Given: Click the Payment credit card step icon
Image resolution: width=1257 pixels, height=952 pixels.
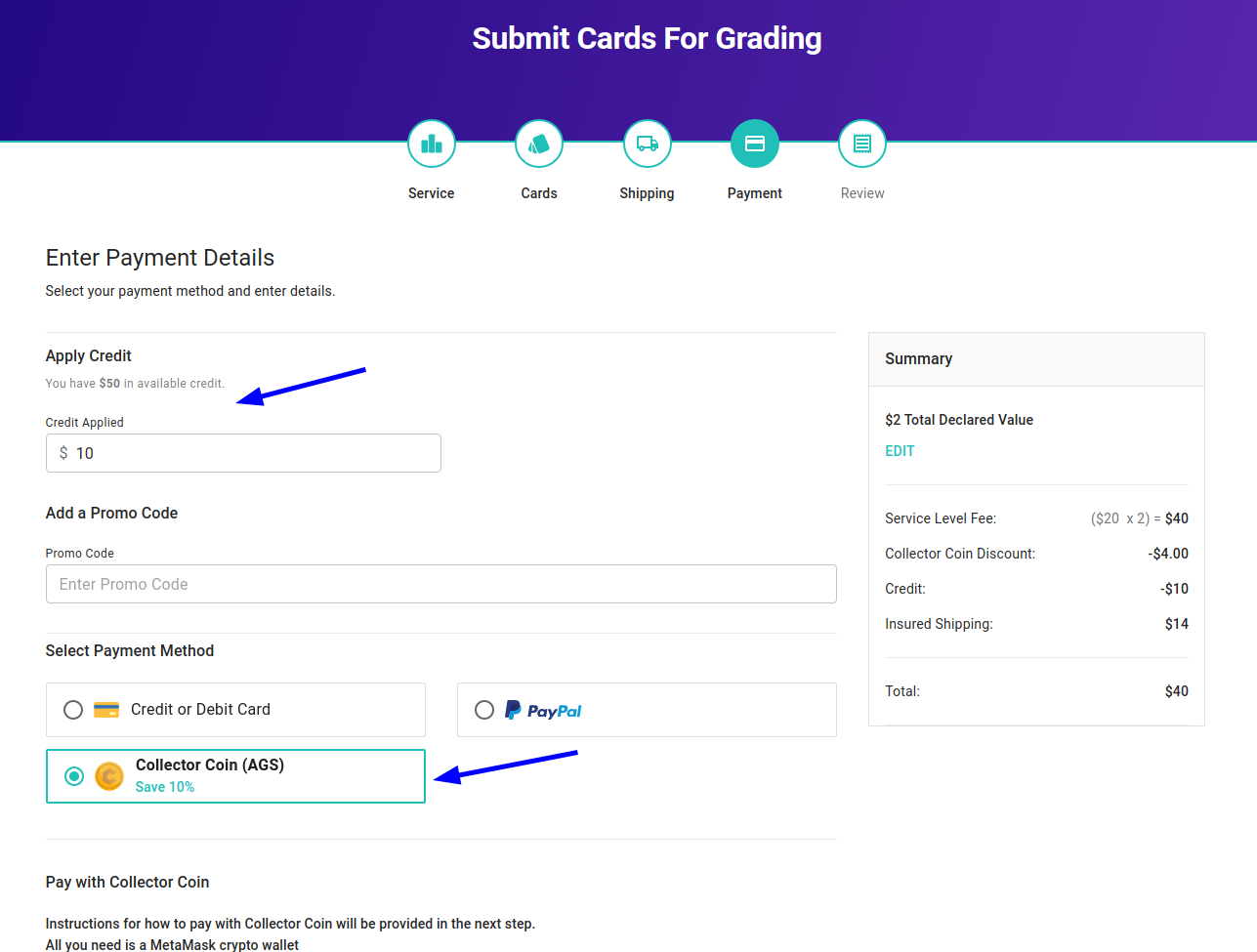Looking at the screenshot, I should [x=755, y=145].
